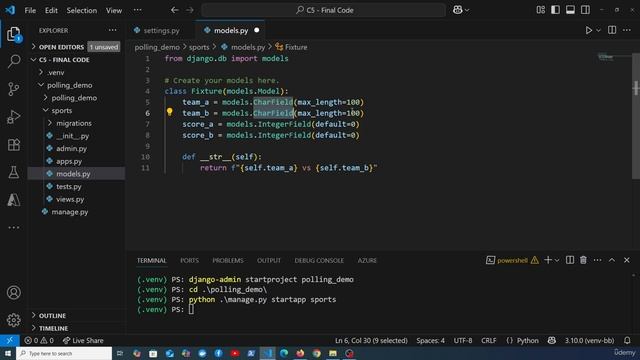Open the Explorer view in activity bar
Image resolution: width=640 pixels, height=360 pixels.
point(14,34)
